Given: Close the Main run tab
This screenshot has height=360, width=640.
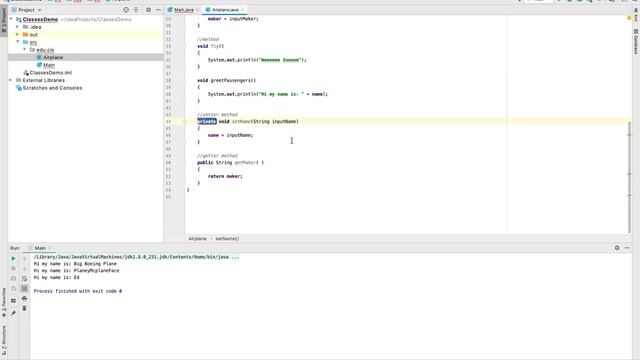Looking at the screenshot, I should 50,248.
